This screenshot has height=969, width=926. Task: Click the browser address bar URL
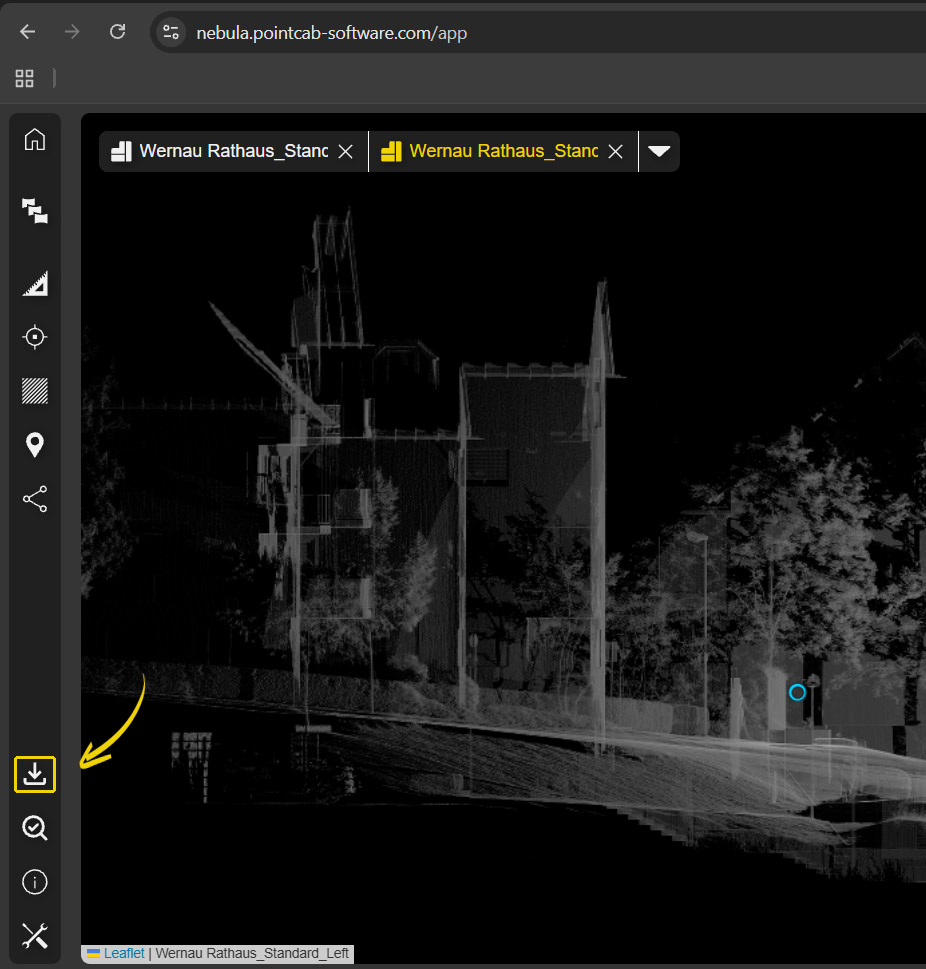coord(331,33)
